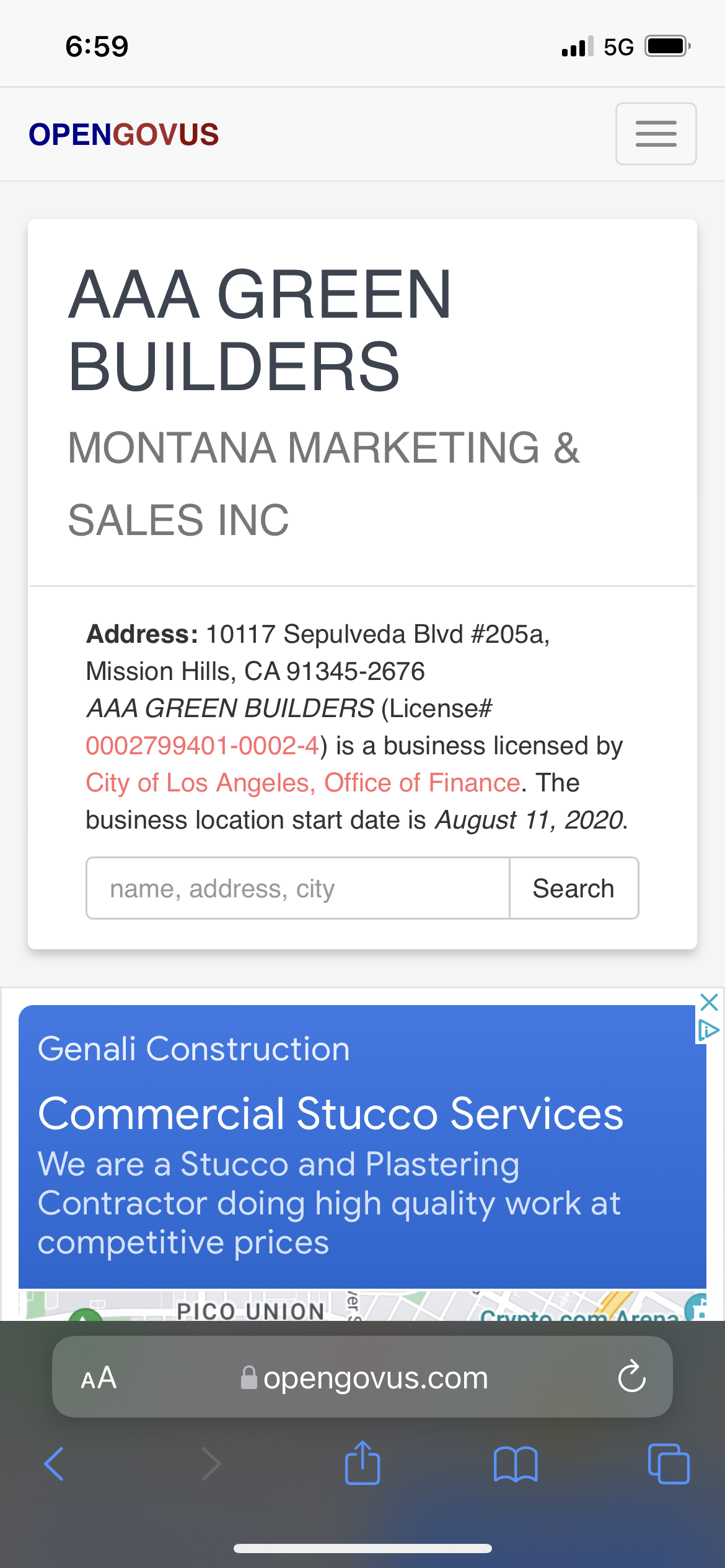Tap the ad description about Stucco and Plastering
This screenshot has width=725, height=1568.
pos(329,1203)
